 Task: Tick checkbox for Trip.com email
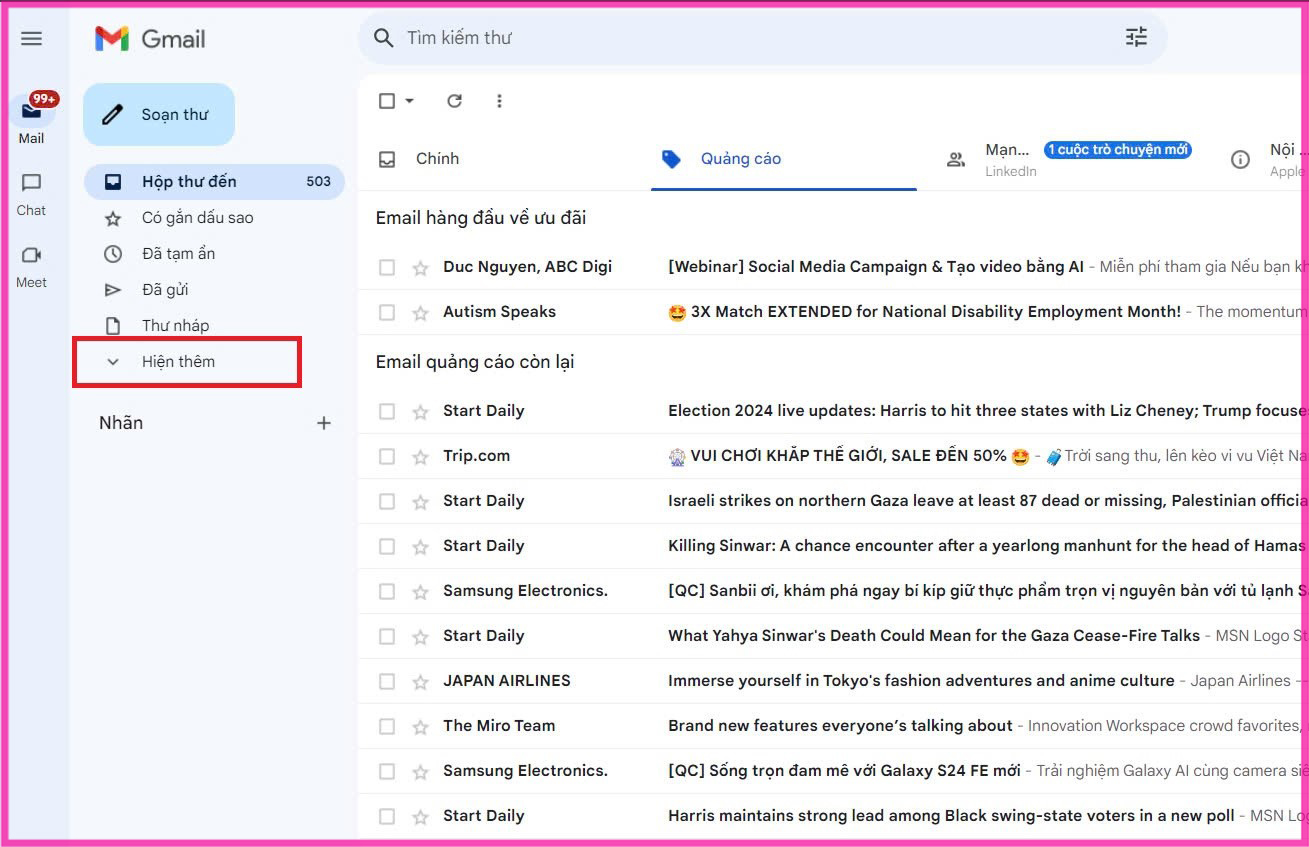point(387,457)
